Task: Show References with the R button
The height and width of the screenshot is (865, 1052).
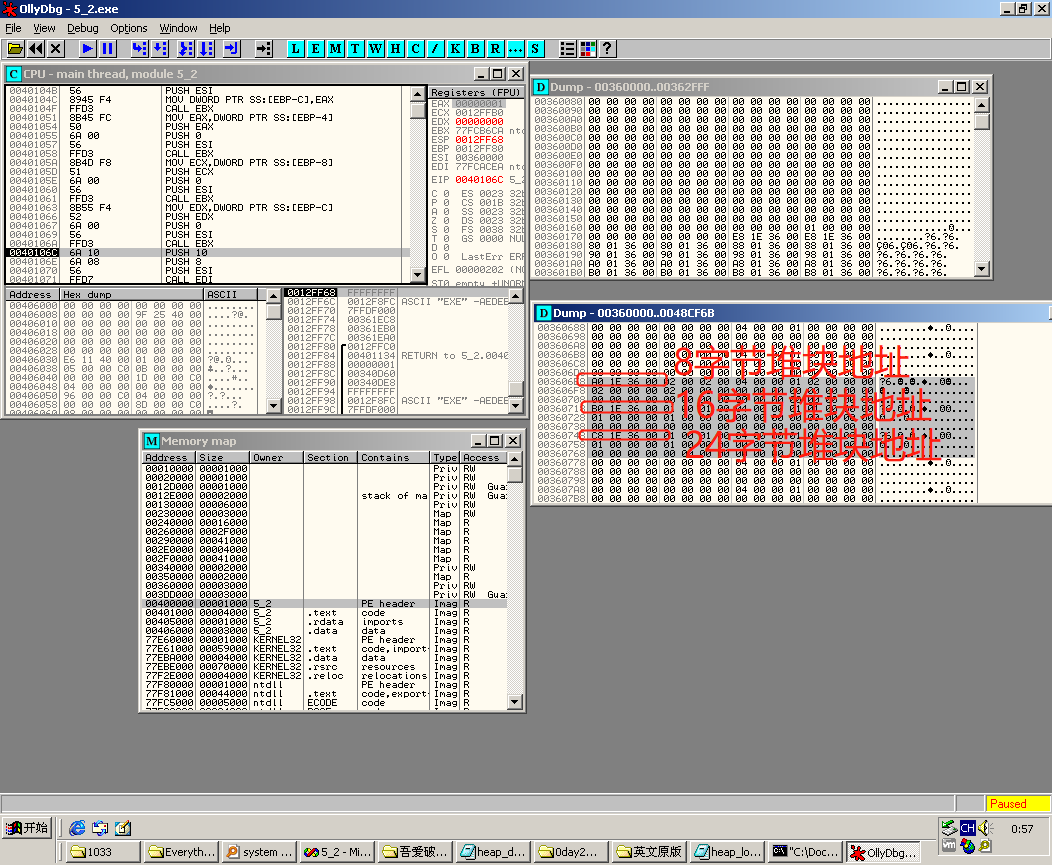Action: 495,48
